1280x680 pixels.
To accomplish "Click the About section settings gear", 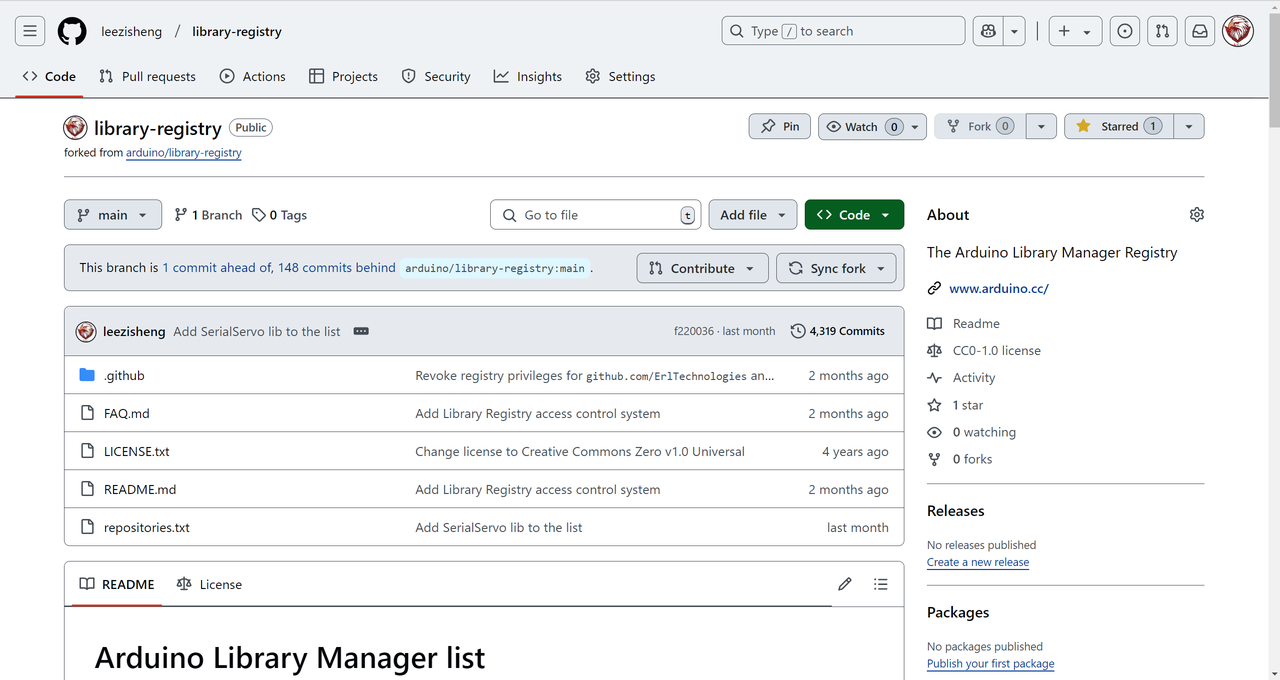I will pyautogui.click(x=1197, y=215).
